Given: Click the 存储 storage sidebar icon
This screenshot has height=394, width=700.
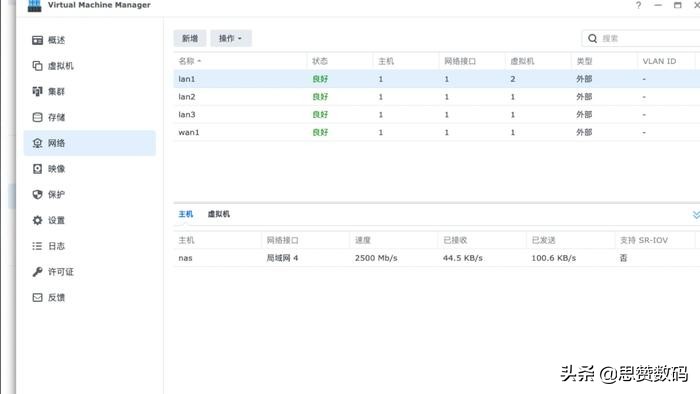Looking at the screenshot, I should pos(38,117).
